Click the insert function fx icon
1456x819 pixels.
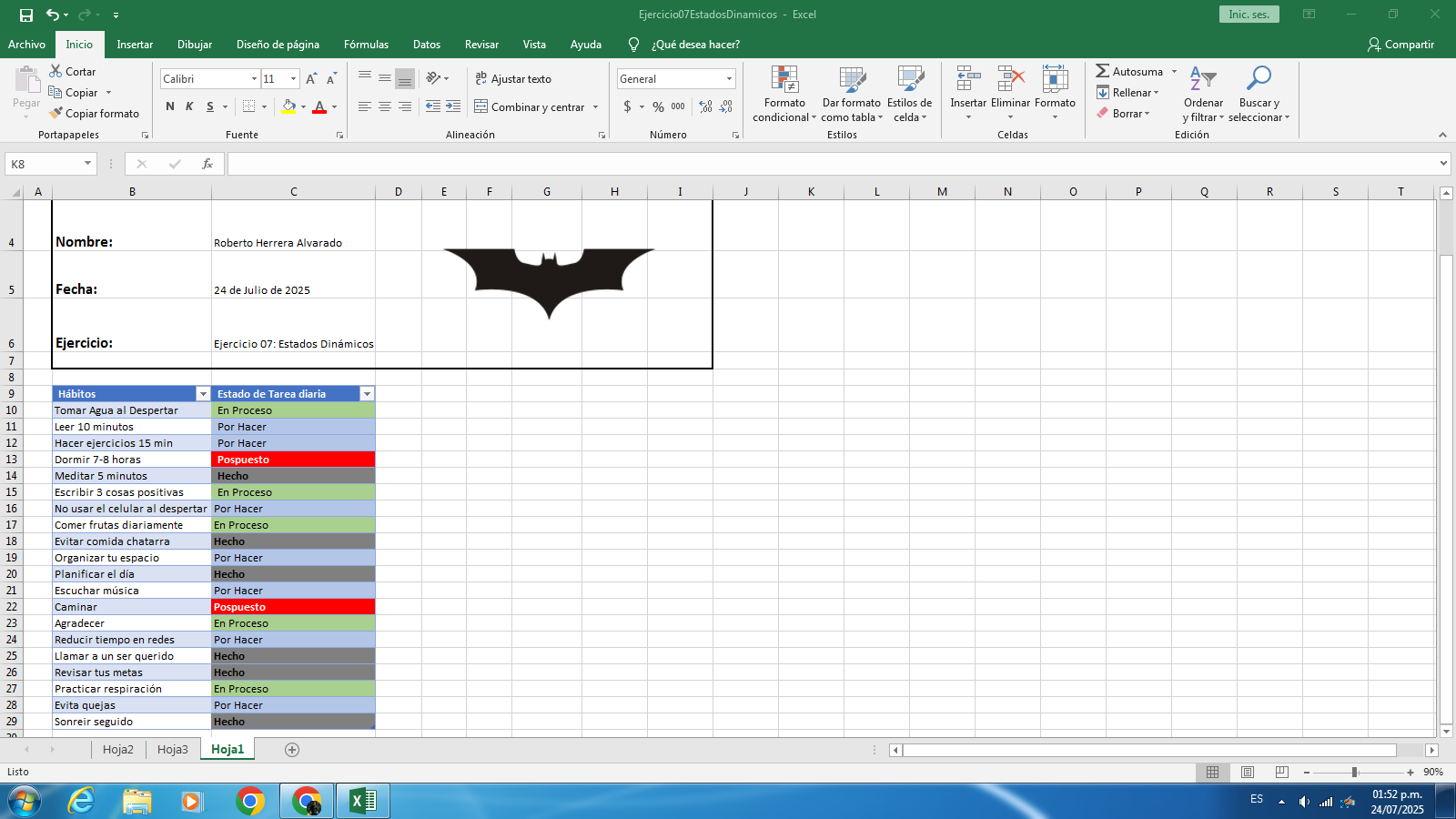coord(207,164)
